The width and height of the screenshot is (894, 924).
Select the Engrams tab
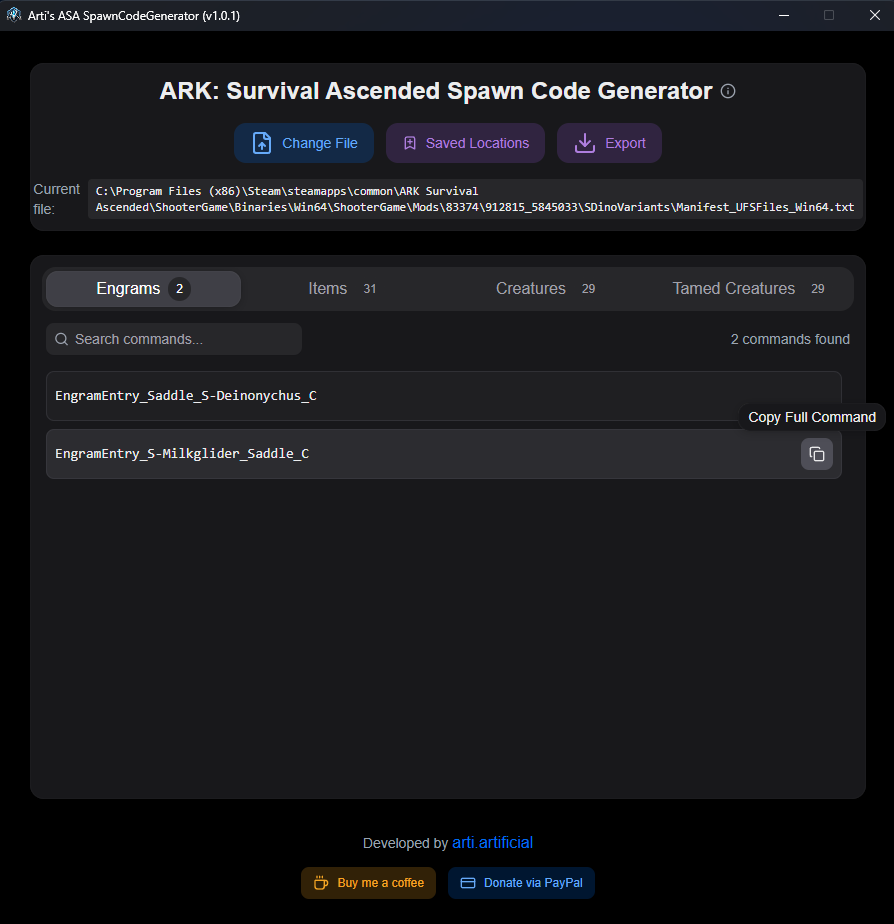tap(143, 289)
